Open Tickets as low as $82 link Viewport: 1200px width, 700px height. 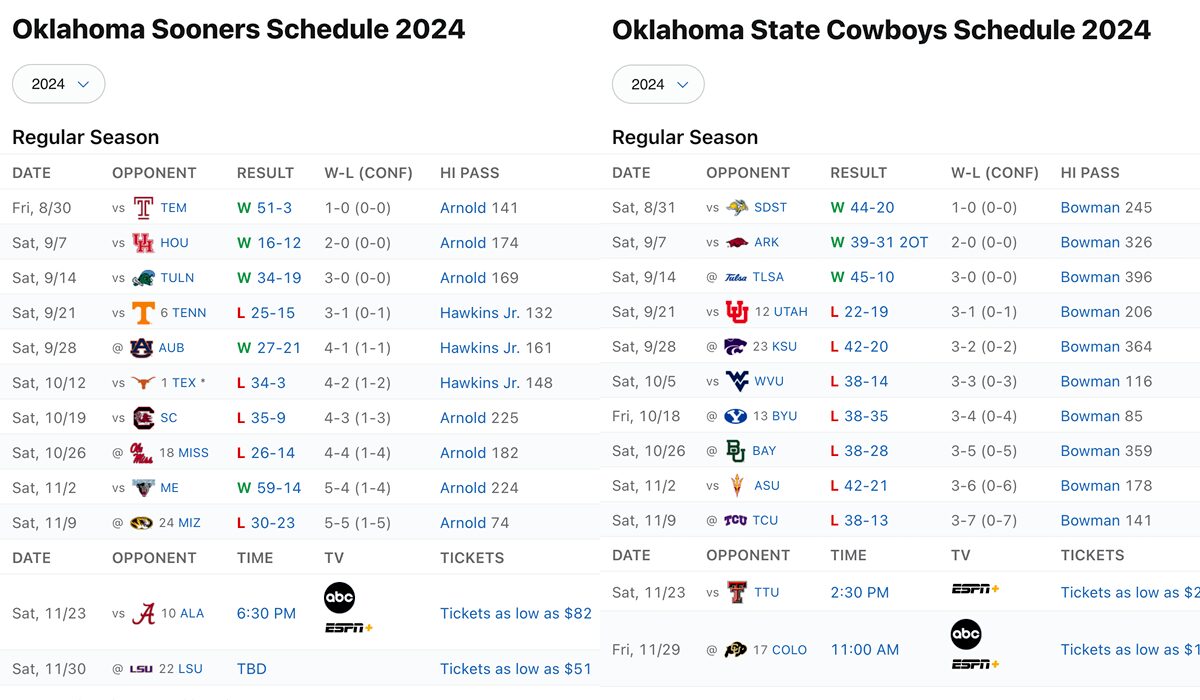pyautogui.click(x=515, y=613)
